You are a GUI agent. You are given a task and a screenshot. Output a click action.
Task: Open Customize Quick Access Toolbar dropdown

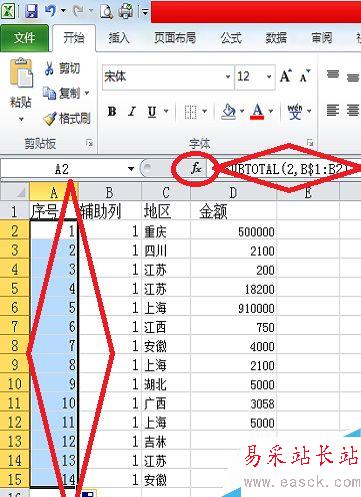click(145, 11)
